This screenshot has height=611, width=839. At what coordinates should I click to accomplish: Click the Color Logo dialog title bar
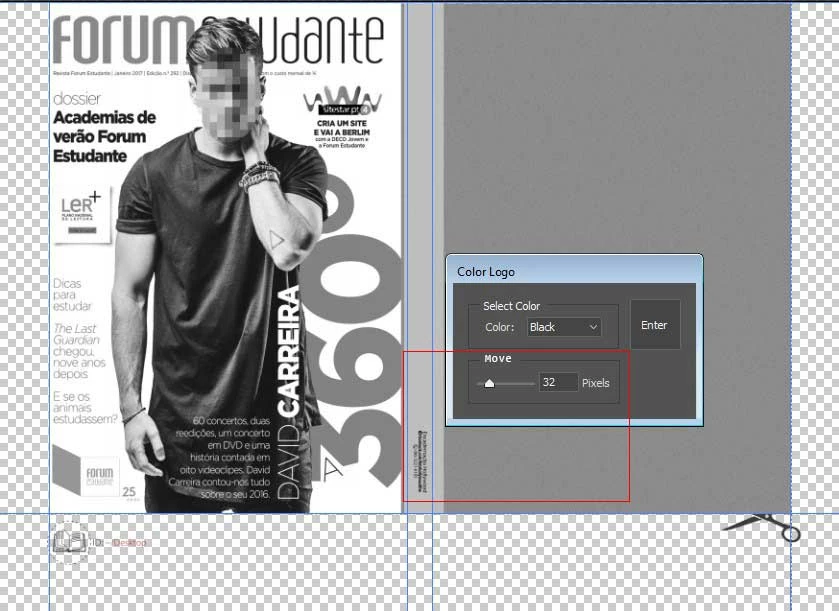[574, 271]
